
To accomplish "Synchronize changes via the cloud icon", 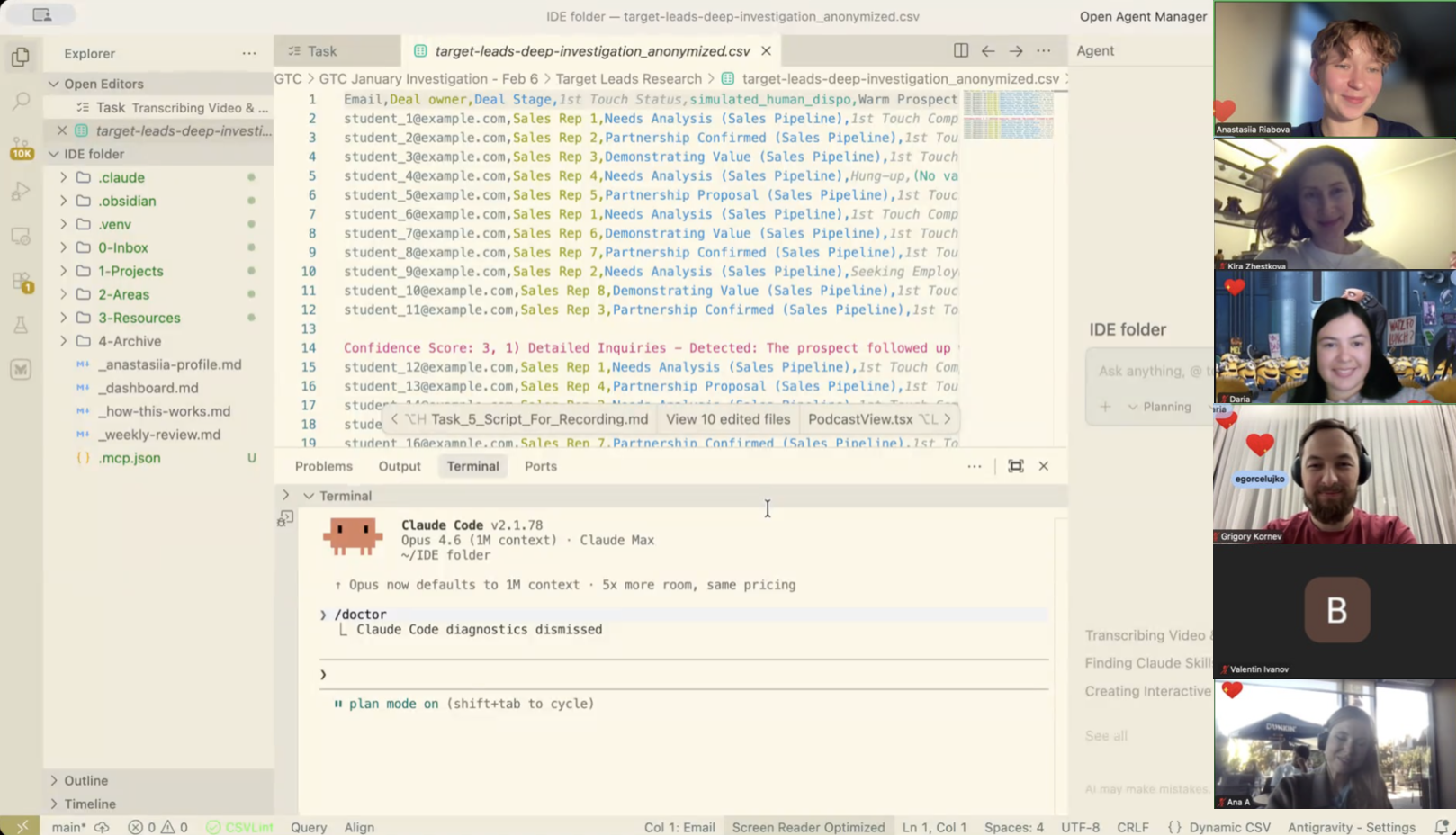I will (x=102, y=827).
